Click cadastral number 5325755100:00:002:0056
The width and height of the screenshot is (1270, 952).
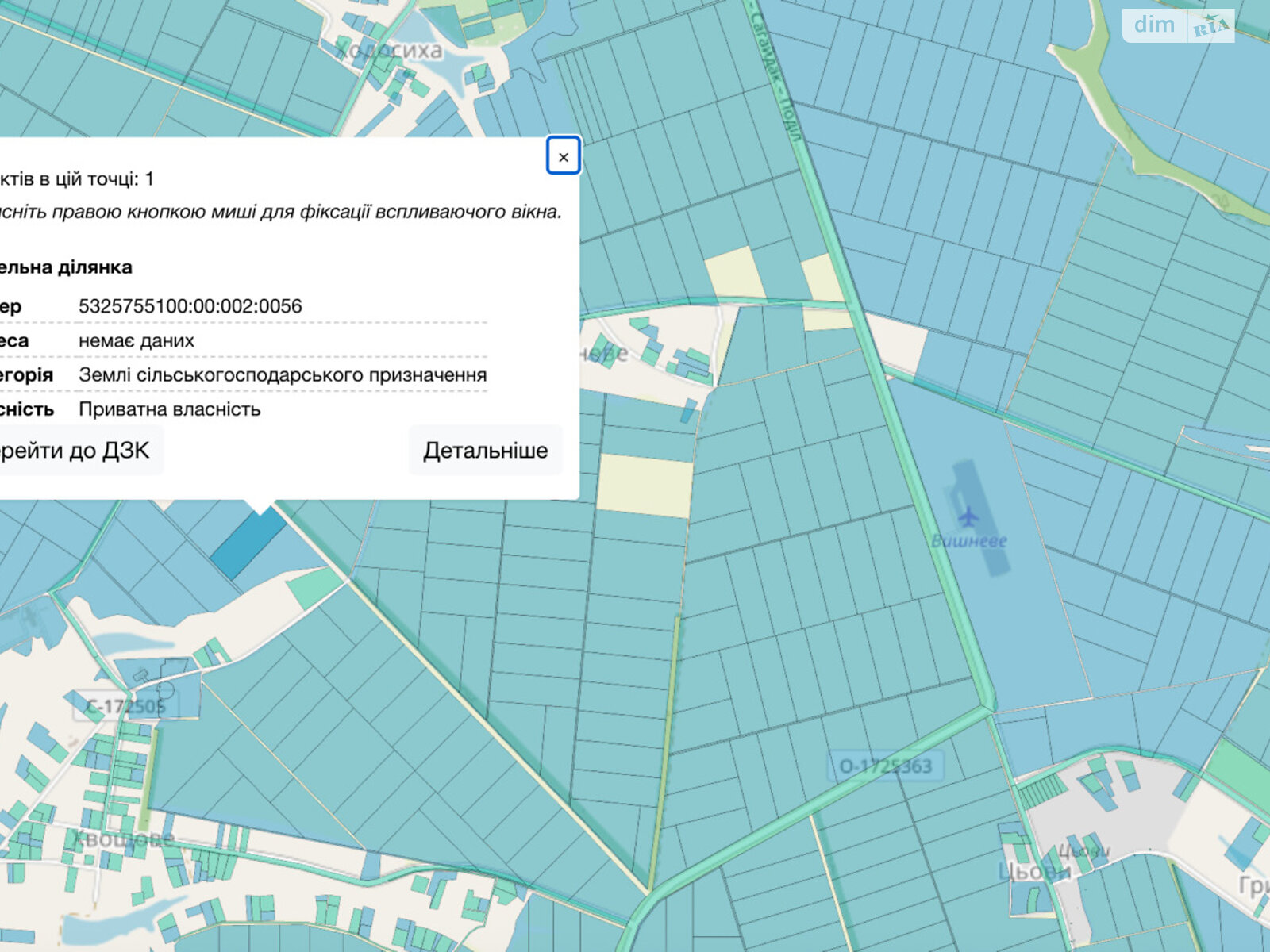(x=190, y=306)
